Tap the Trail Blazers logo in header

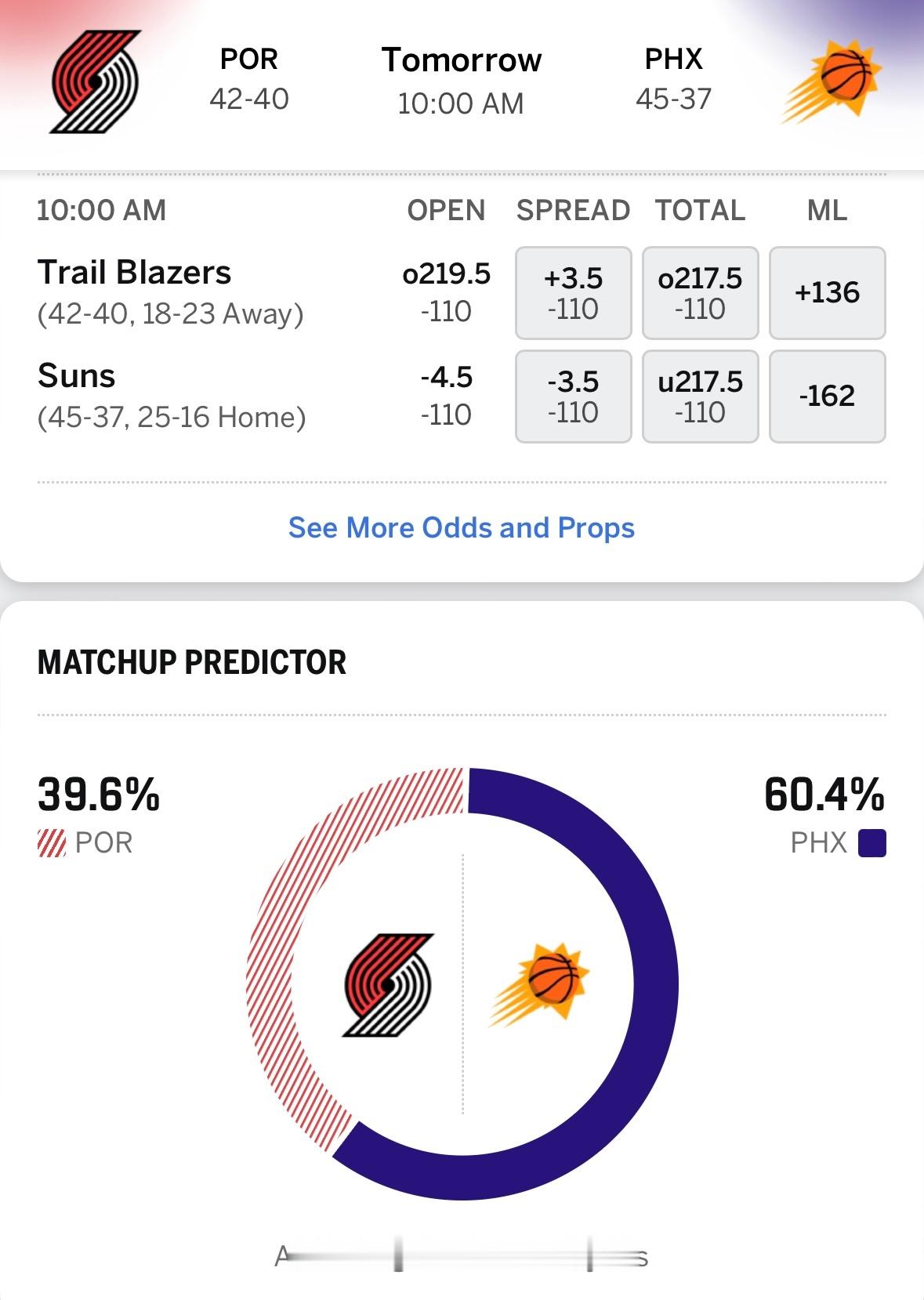[96, 81]
